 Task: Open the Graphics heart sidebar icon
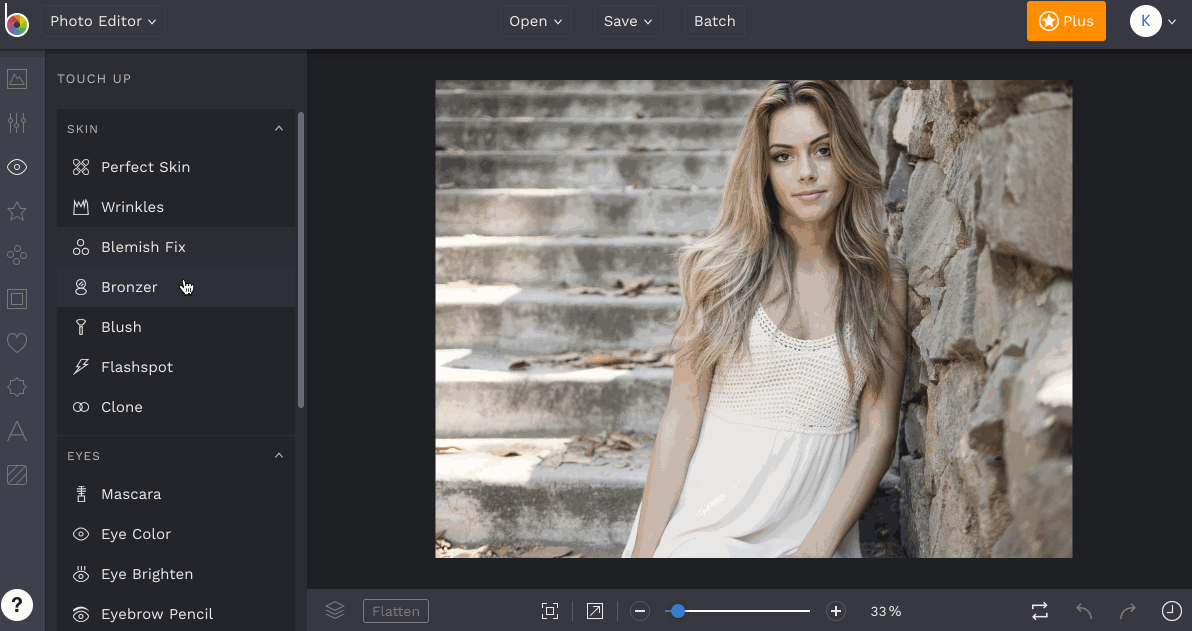[x=17, y=343]
